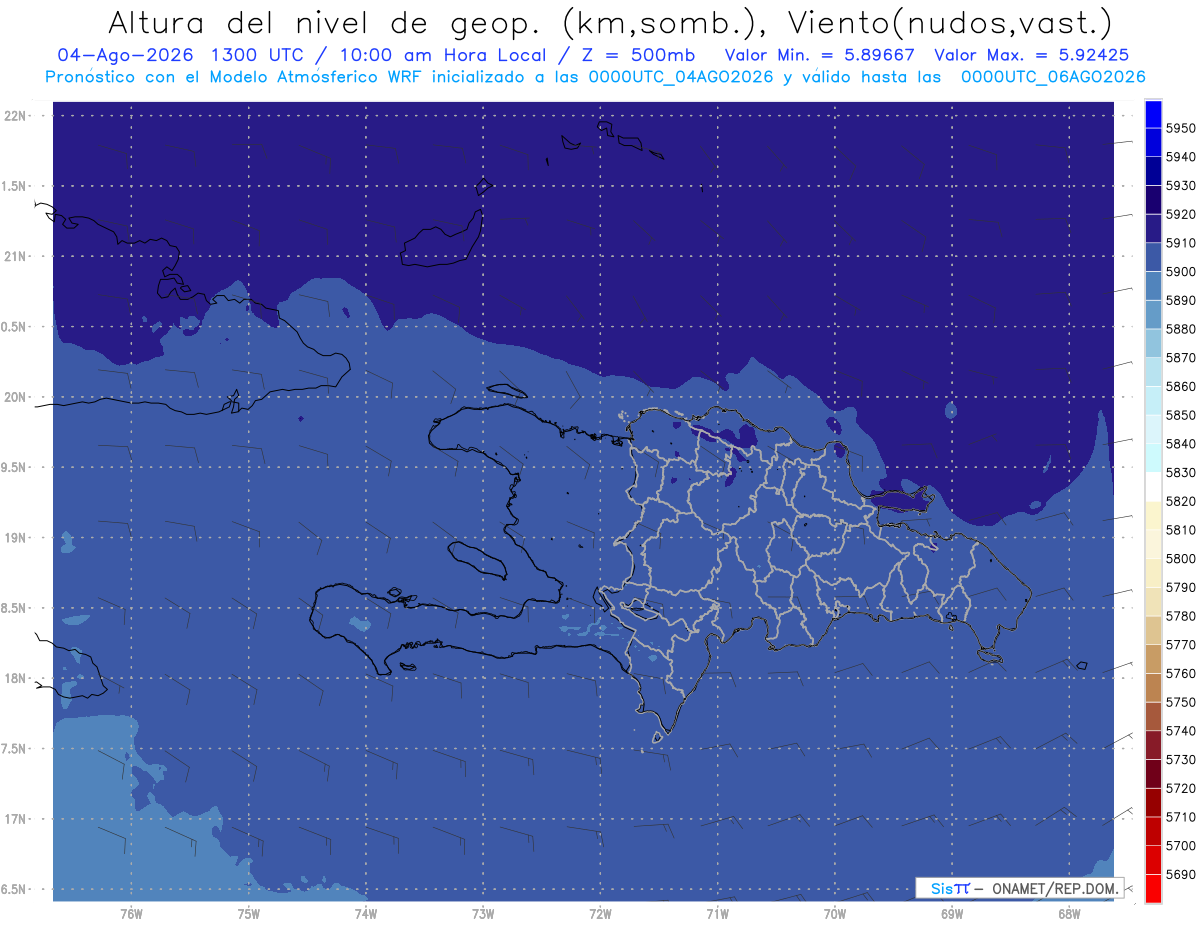Click the 72W longitude axis label
The width and height of the screenshot is (1200, 927).
coord(600,913)
